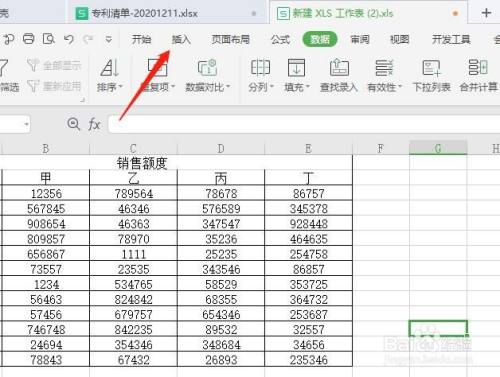The height and width of the screenshot is (377, 500).
Task: Select cell with value 576589
Action: 221,208
